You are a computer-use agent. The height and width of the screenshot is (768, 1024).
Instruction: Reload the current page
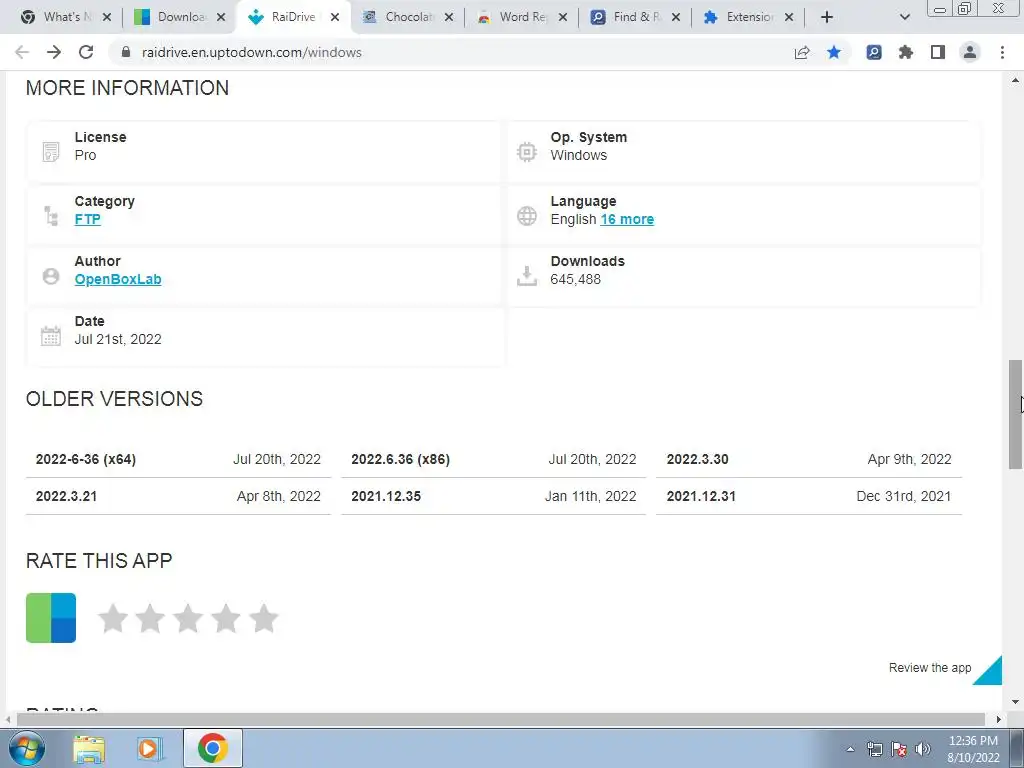86,52
